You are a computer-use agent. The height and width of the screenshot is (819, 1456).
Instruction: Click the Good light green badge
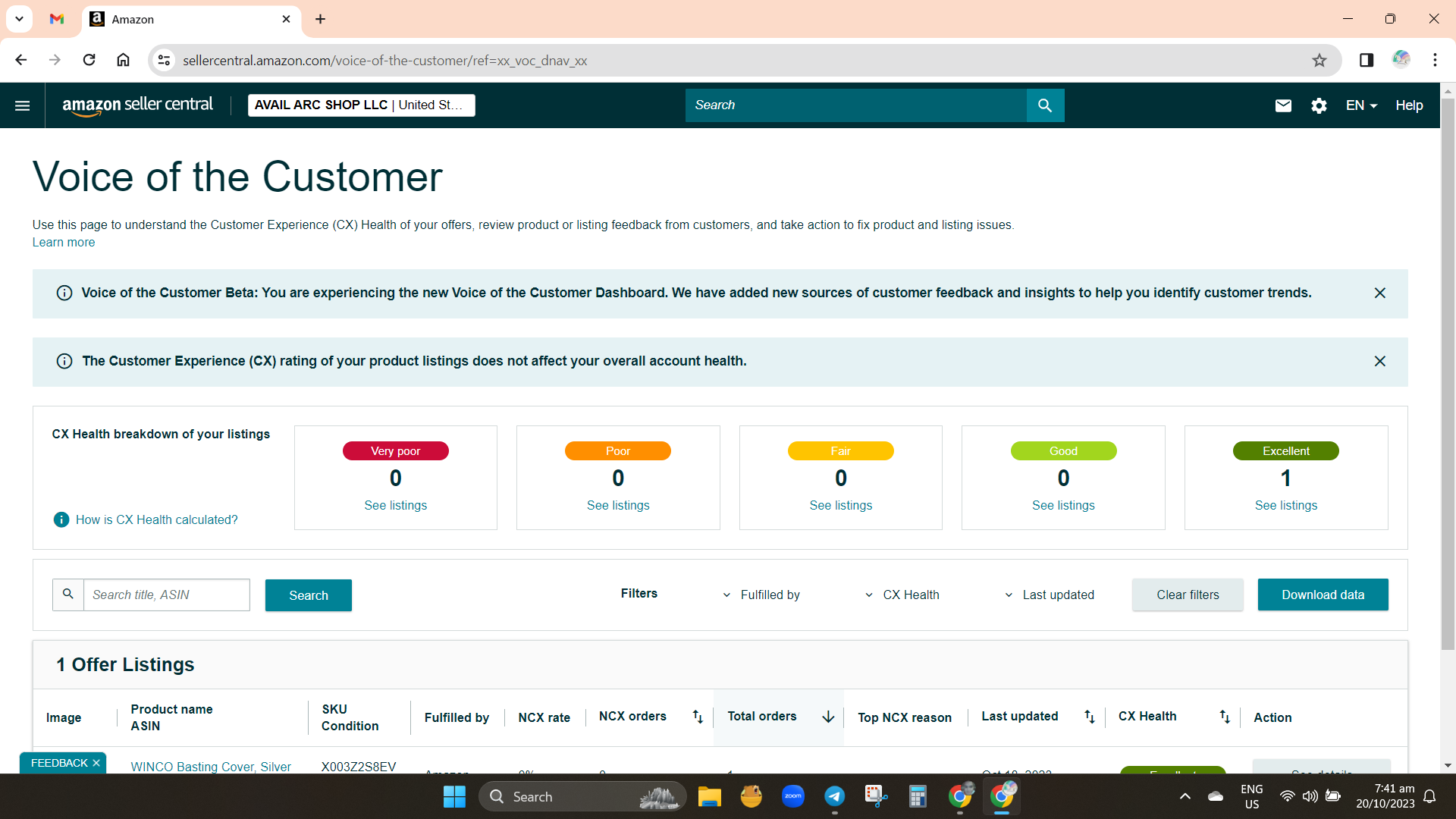pos(1063,450)
